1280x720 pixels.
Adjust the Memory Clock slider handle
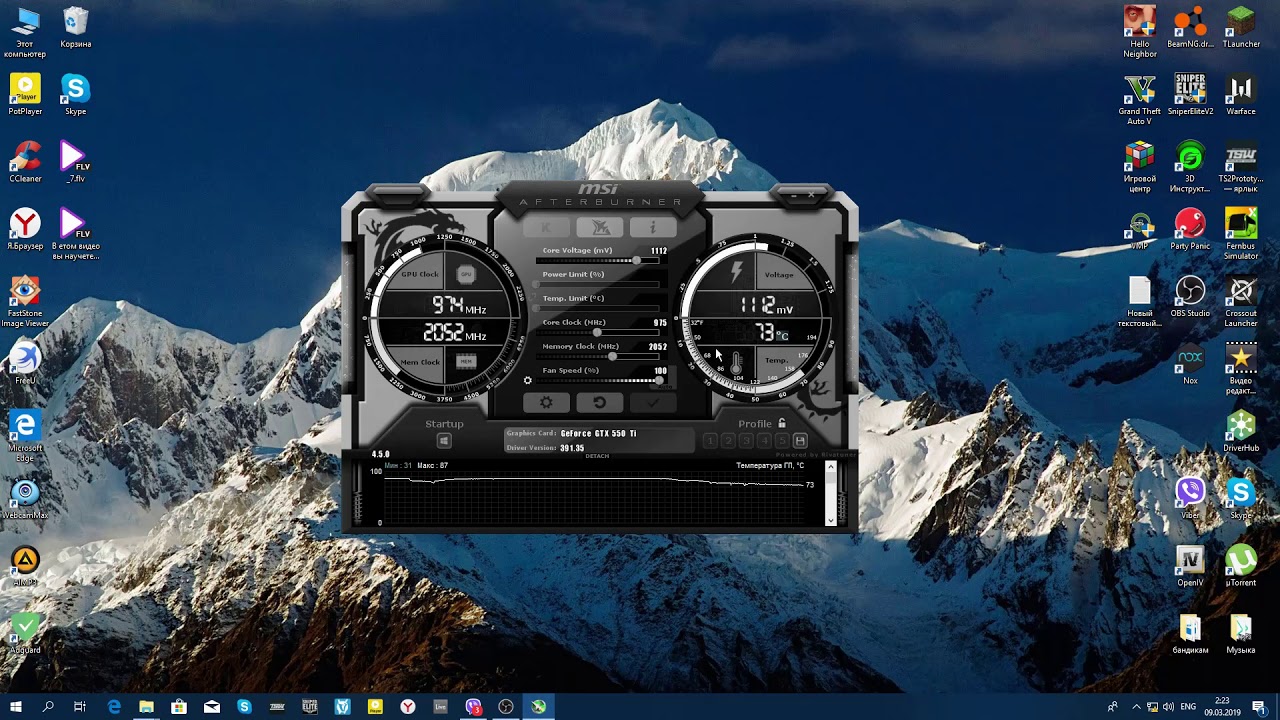coord(612,356)
